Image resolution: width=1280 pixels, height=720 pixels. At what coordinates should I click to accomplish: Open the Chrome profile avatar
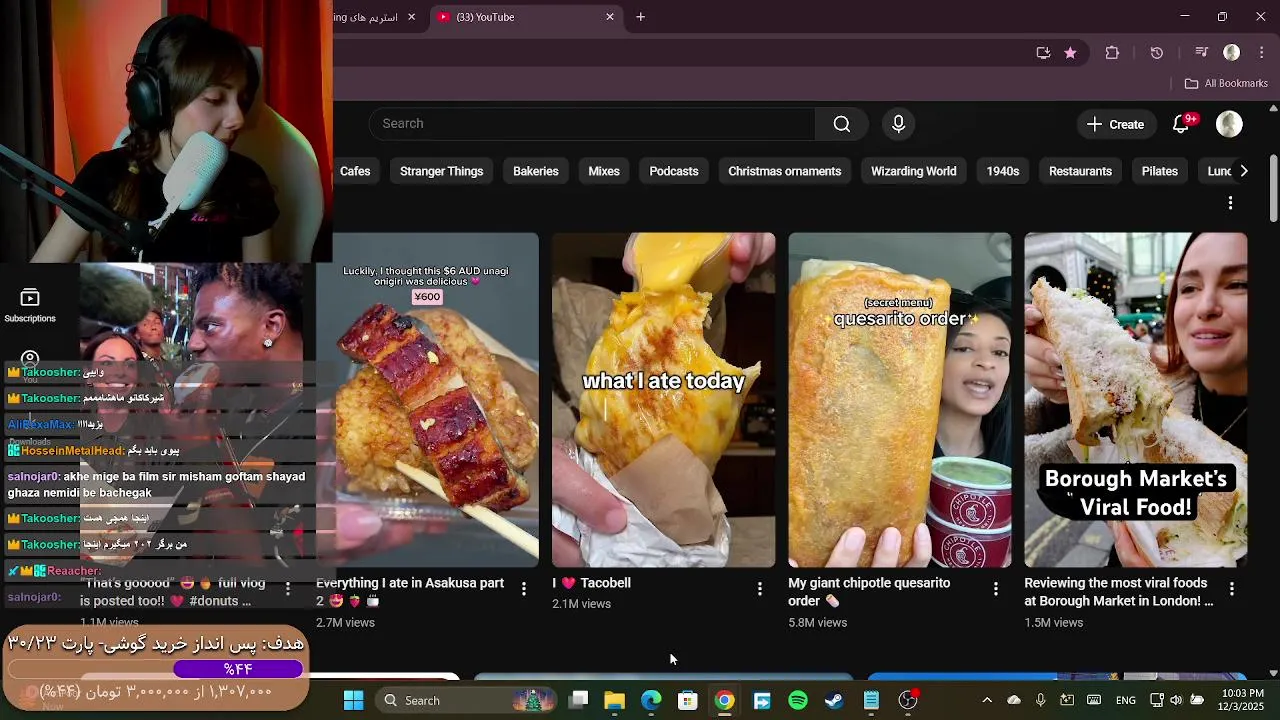[x=1232, y=53]
